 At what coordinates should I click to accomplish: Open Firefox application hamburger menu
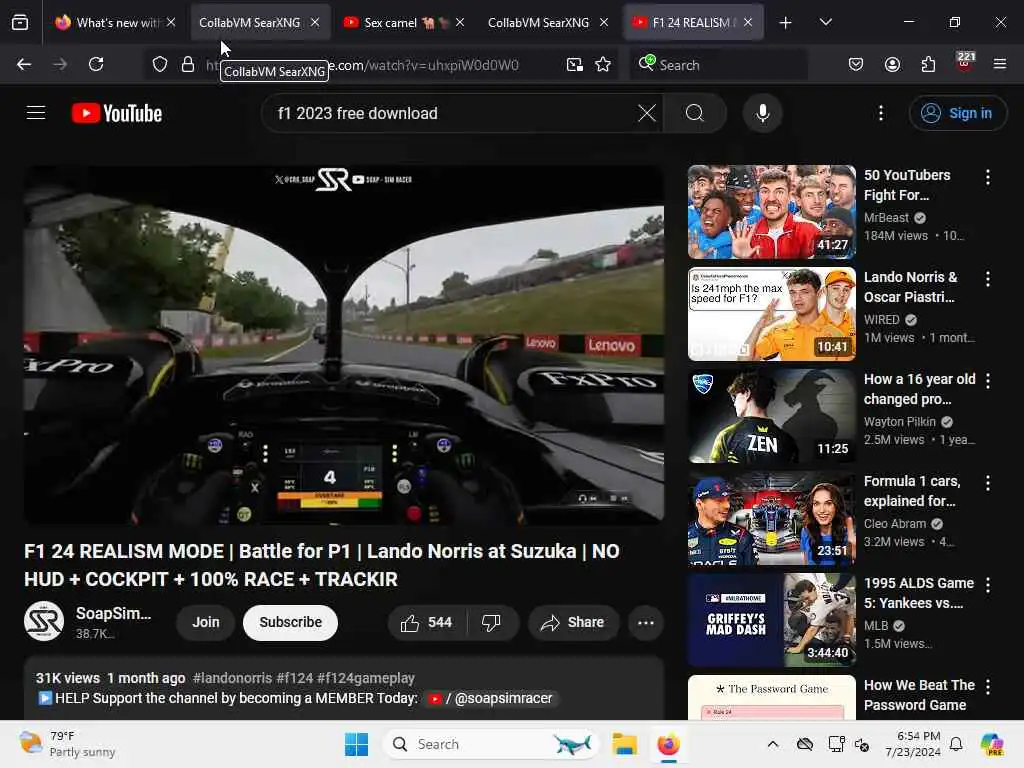pyautogui.click(x=1000, y=64)
